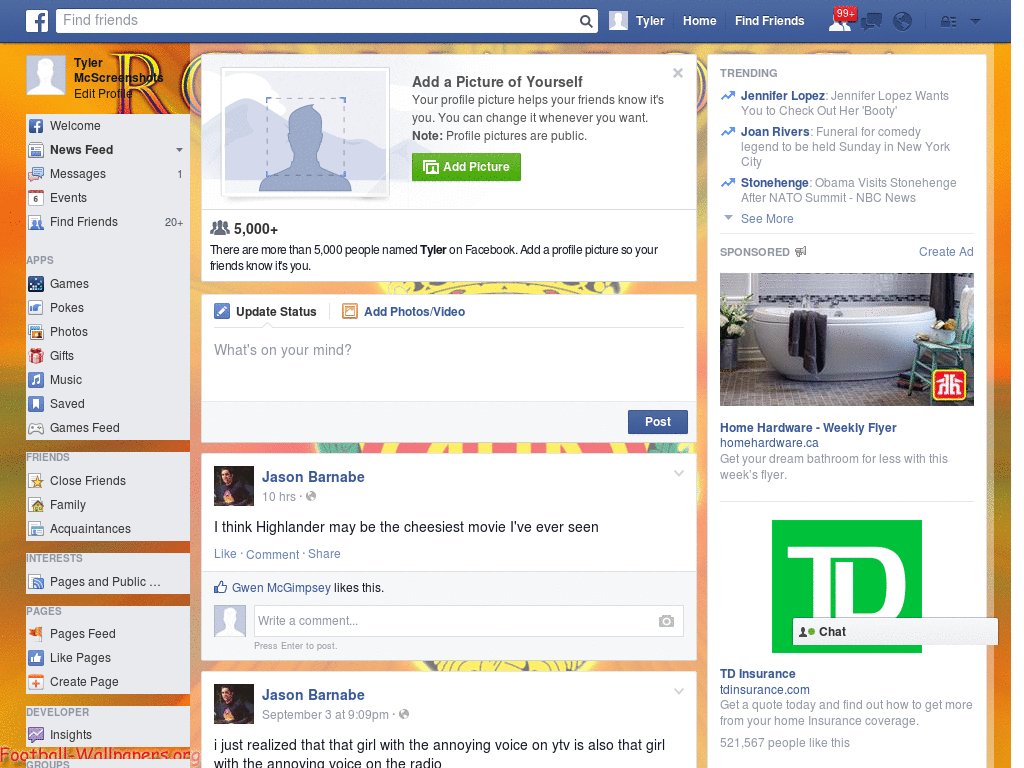Open Tyler profile link in top bar
1024x768 pixels.
coord(650,21)
